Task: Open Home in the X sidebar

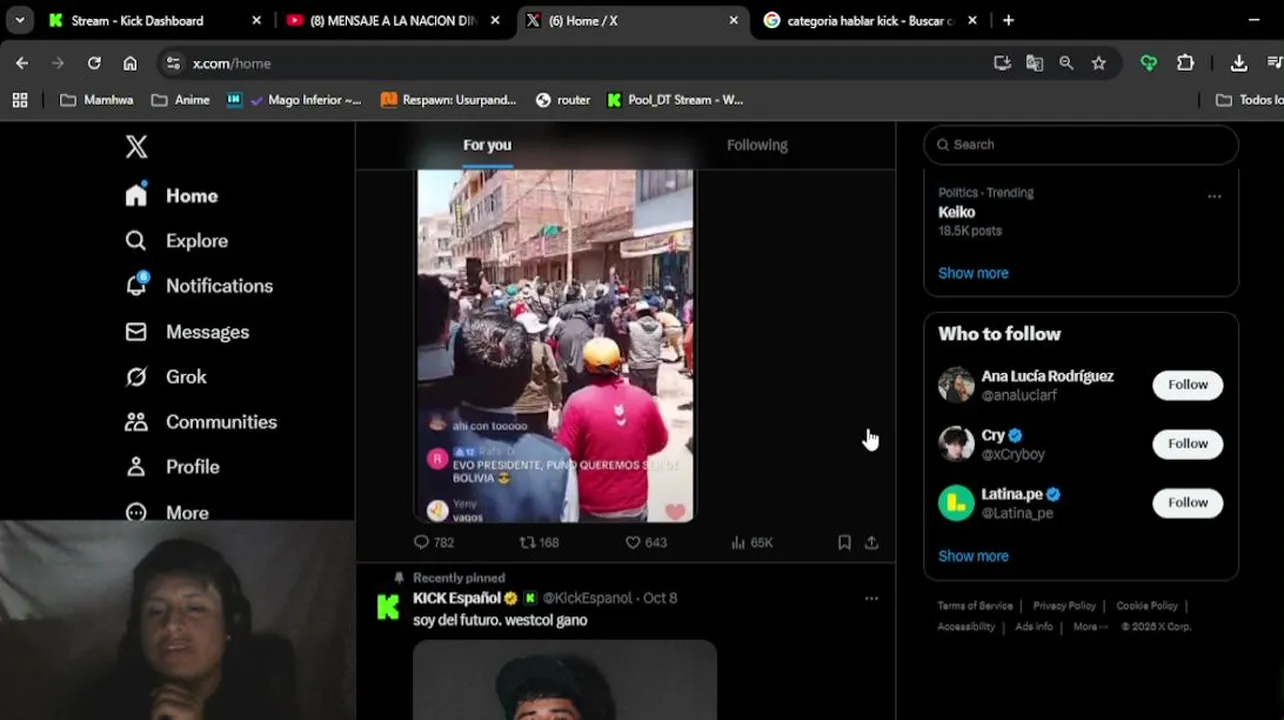Action: coord(171,195)
